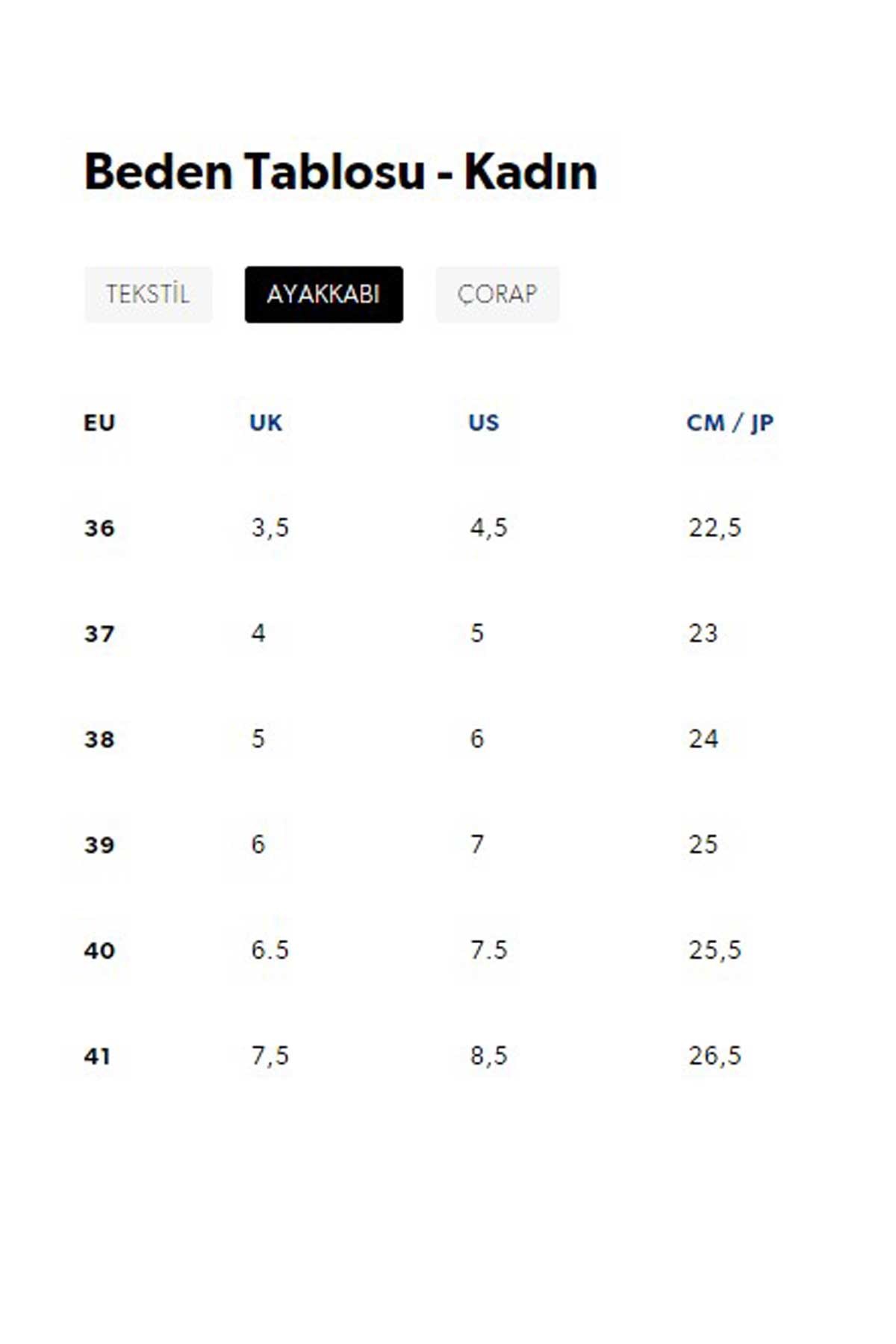Open the ÇORAP tab
The image size is (896, 1344).
tap(497, 294)
